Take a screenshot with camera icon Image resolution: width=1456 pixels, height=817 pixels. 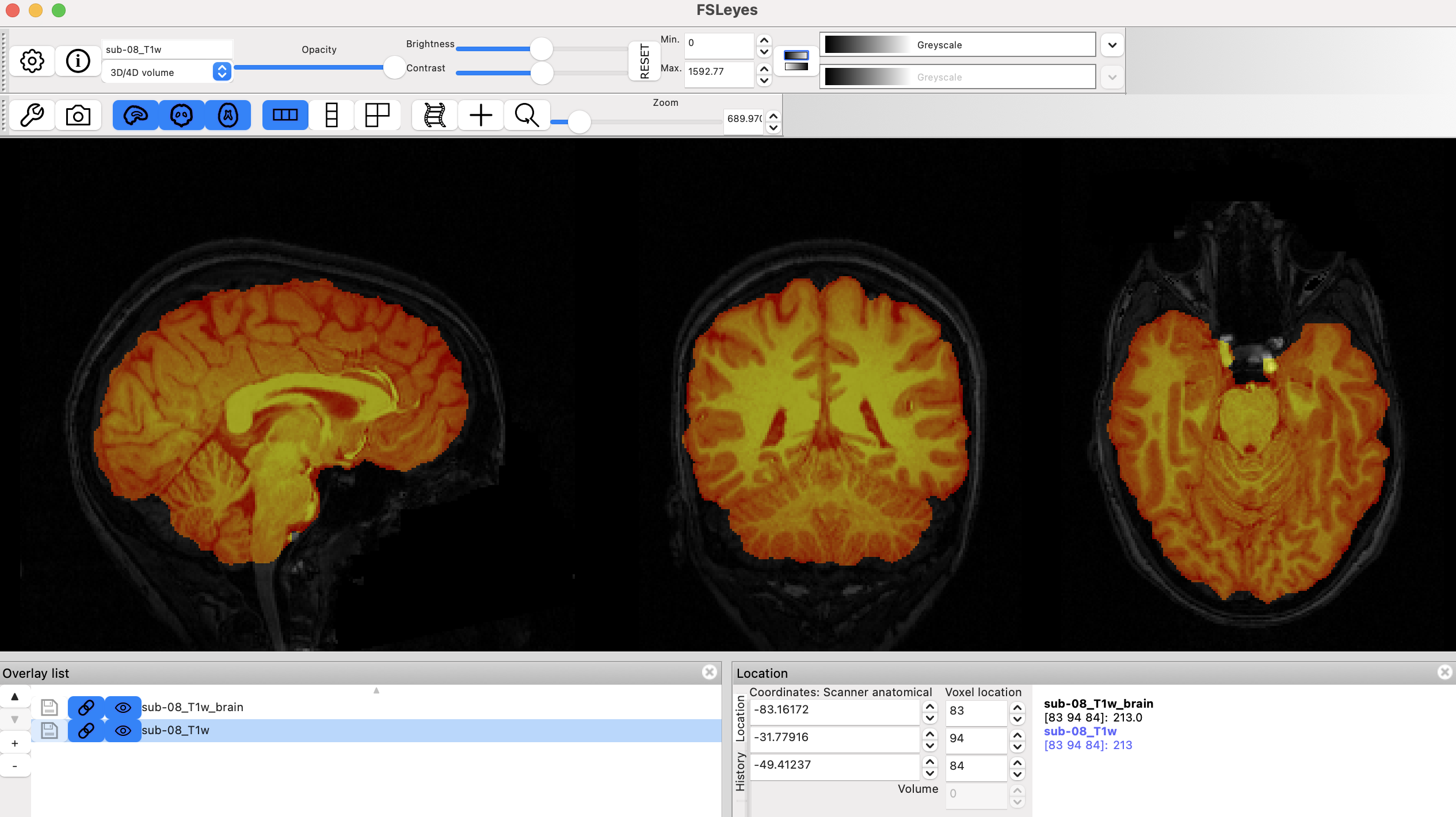click(x=78, y=115)
